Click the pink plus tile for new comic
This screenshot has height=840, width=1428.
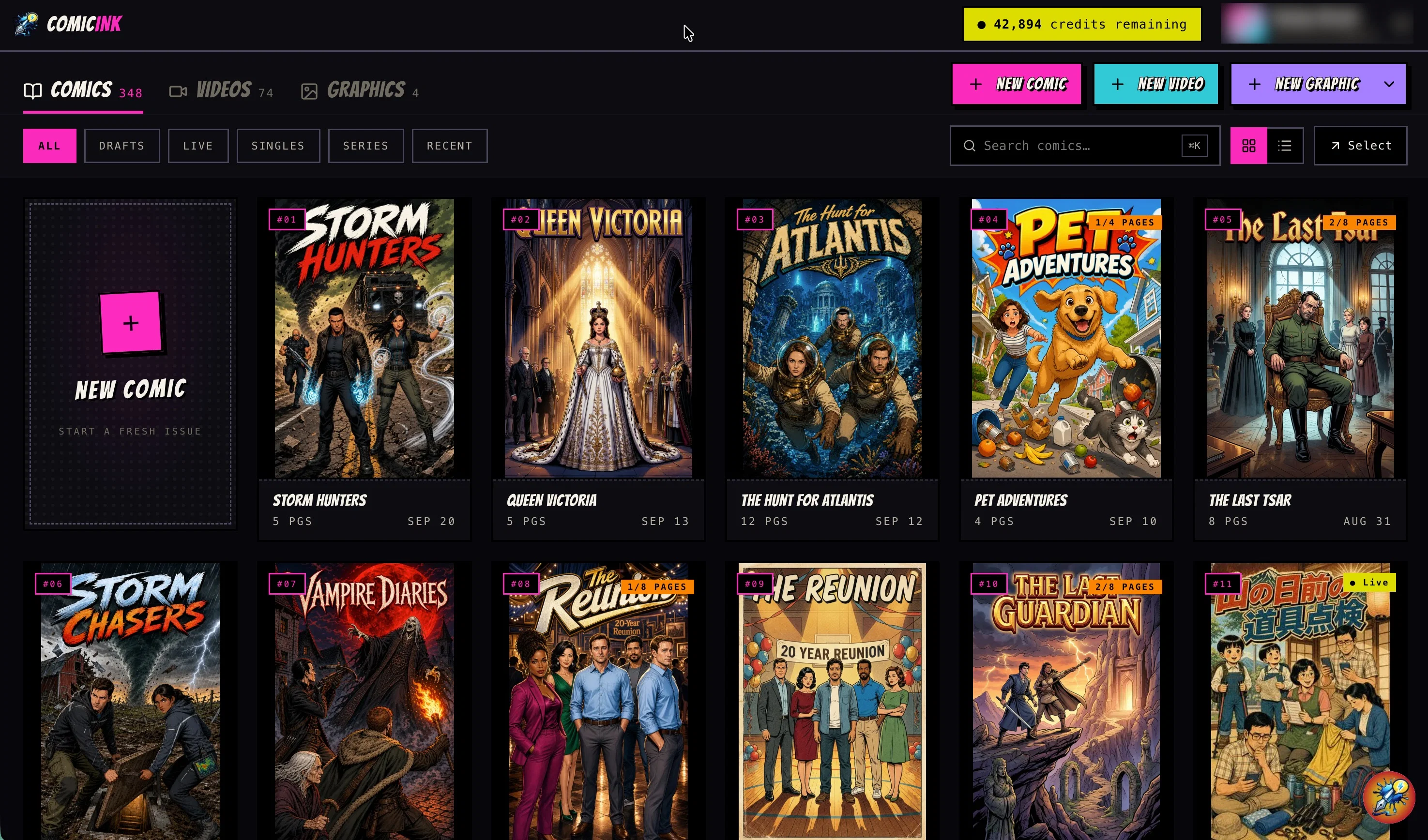coord(131,322)
